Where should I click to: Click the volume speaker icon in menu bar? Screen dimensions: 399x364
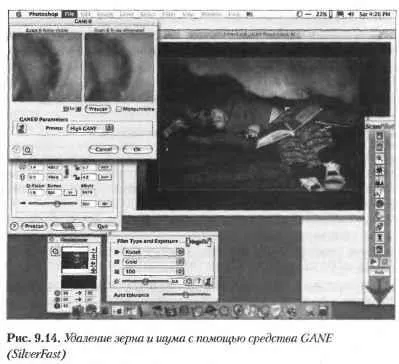[350, 14]
